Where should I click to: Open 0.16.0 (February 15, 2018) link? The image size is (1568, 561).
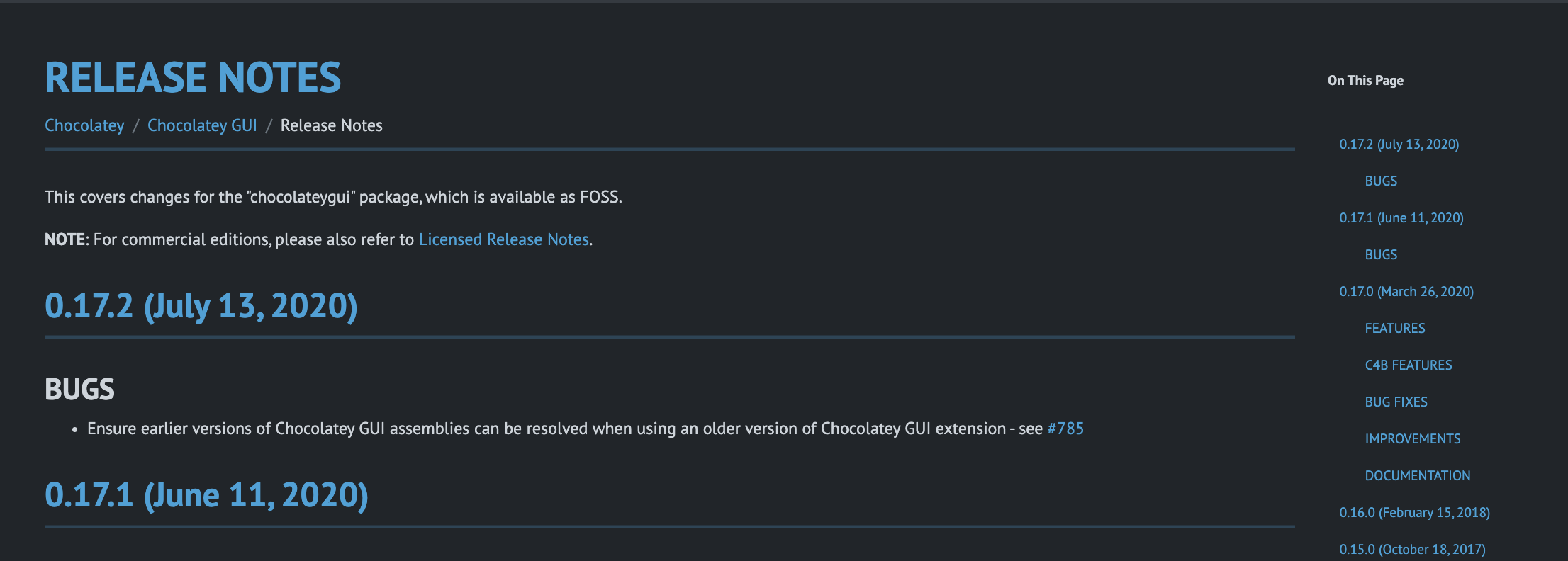(x=1414, y=512)
